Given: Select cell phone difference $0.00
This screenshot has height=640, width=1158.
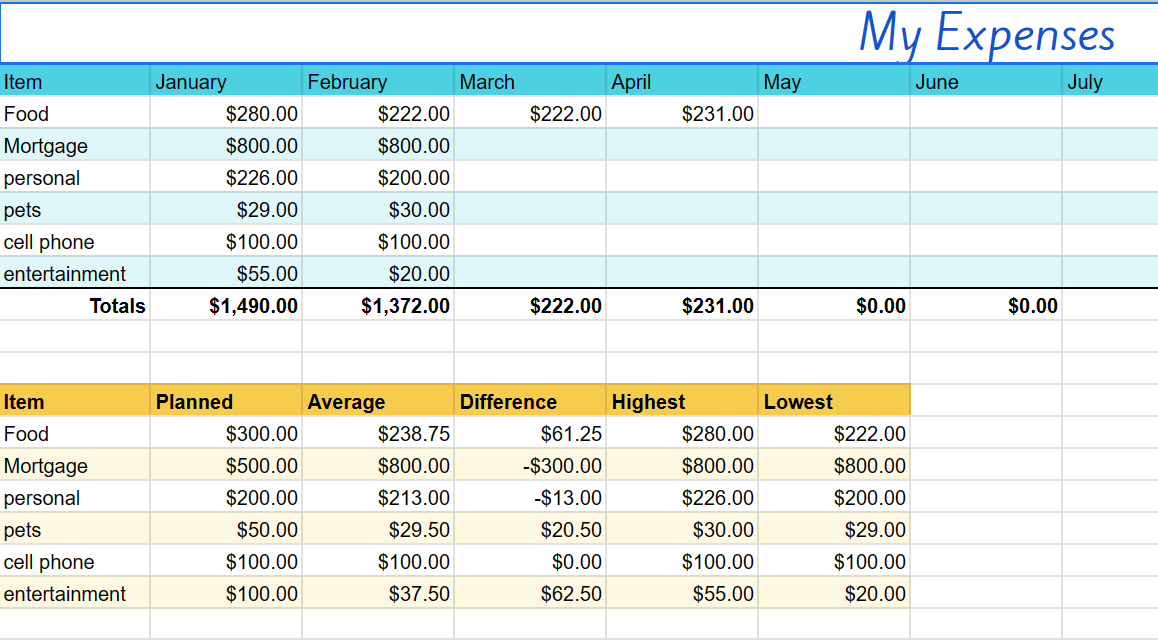Looking at the screenshot, I should point(530,562).
